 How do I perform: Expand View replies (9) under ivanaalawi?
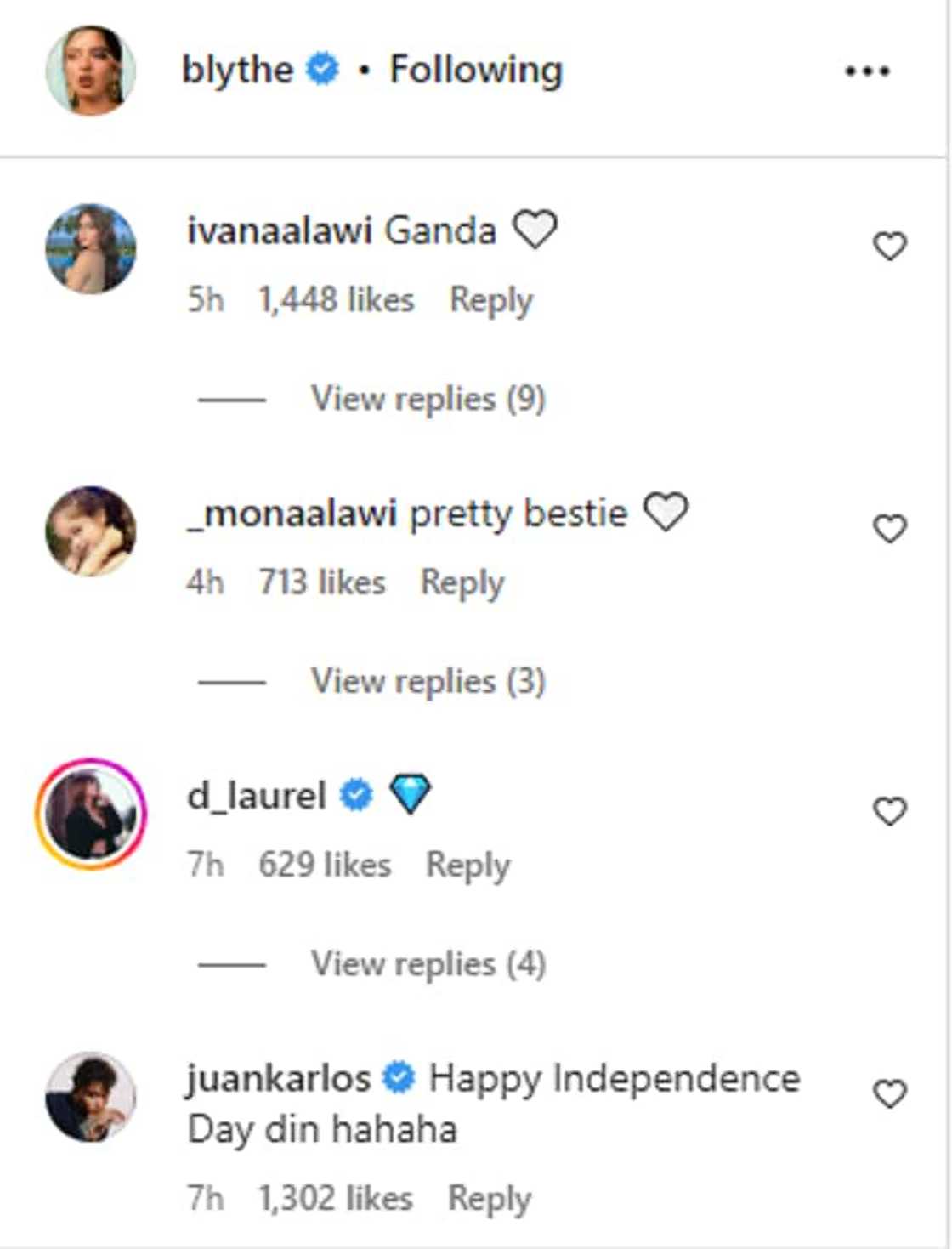[x=428, y=399]
